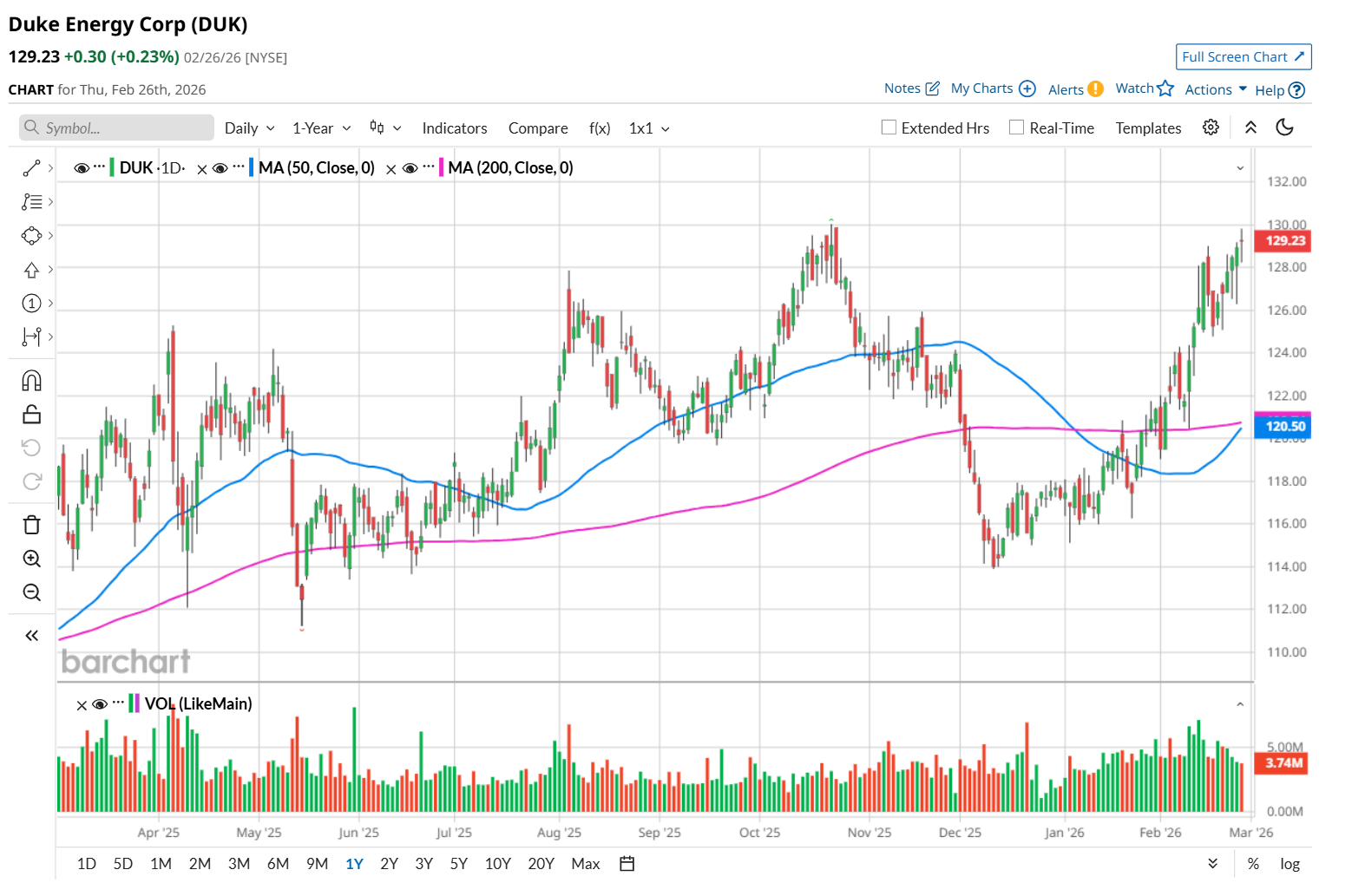Click the zoom out magnifier icon

pyautogui.click(x=32, y=592)
